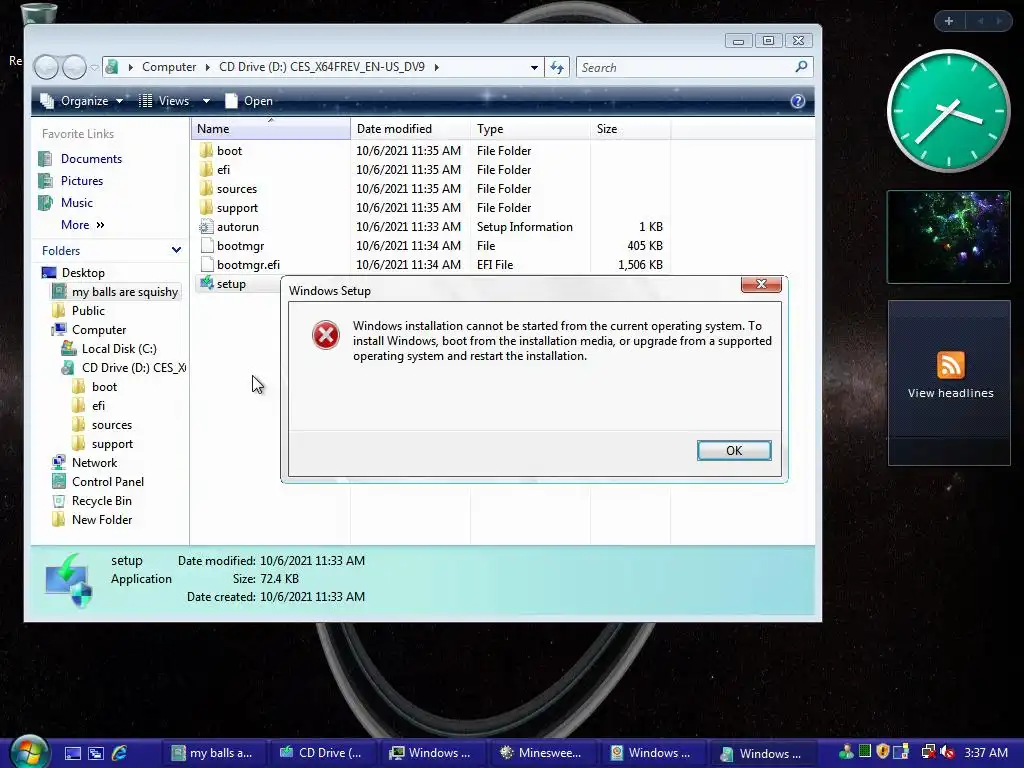Open the recent pages dropdown arrow
Image resolution: width=1024 pixels, height=768 pixels.
coord(95,67)
